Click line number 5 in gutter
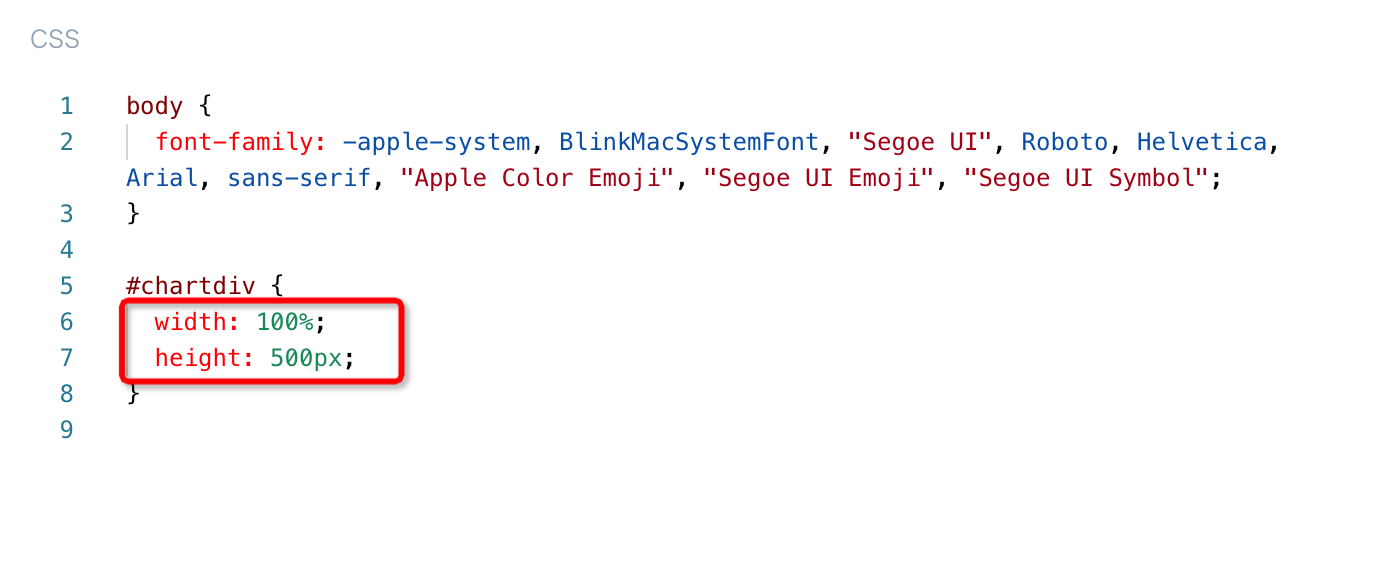 [x=66, y=286]
